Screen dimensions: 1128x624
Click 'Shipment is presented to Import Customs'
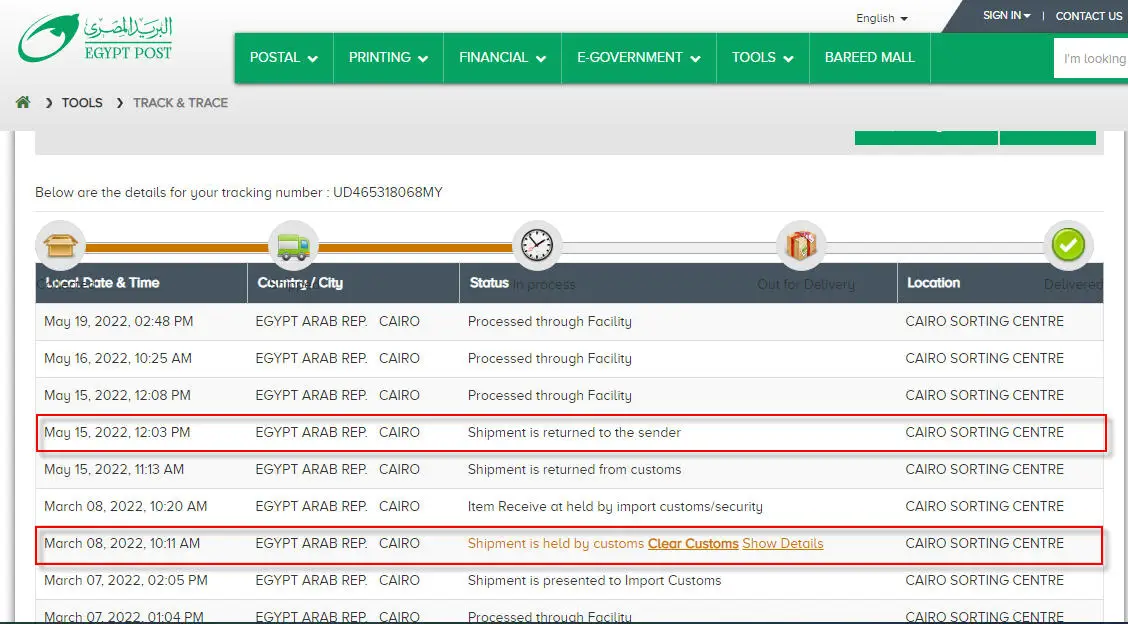pos(594,580)
